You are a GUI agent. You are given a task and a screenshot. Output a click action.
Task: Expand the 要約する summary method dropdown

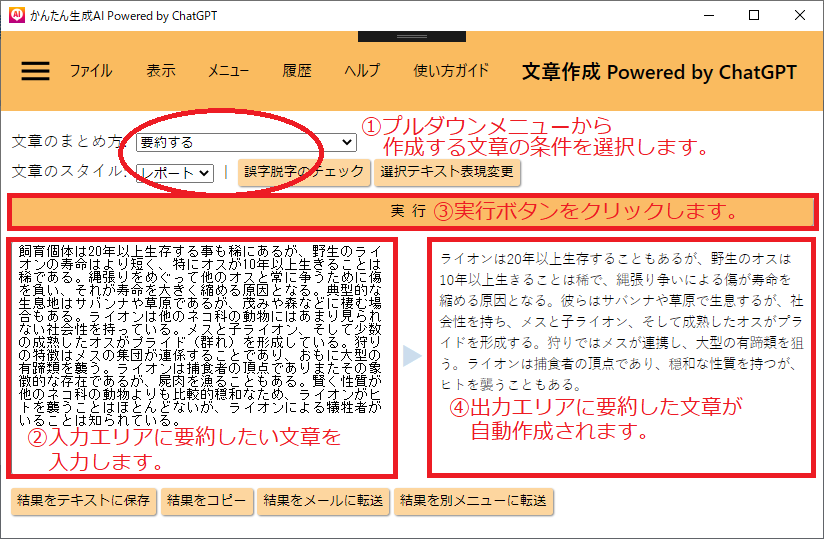click(246, 143)
